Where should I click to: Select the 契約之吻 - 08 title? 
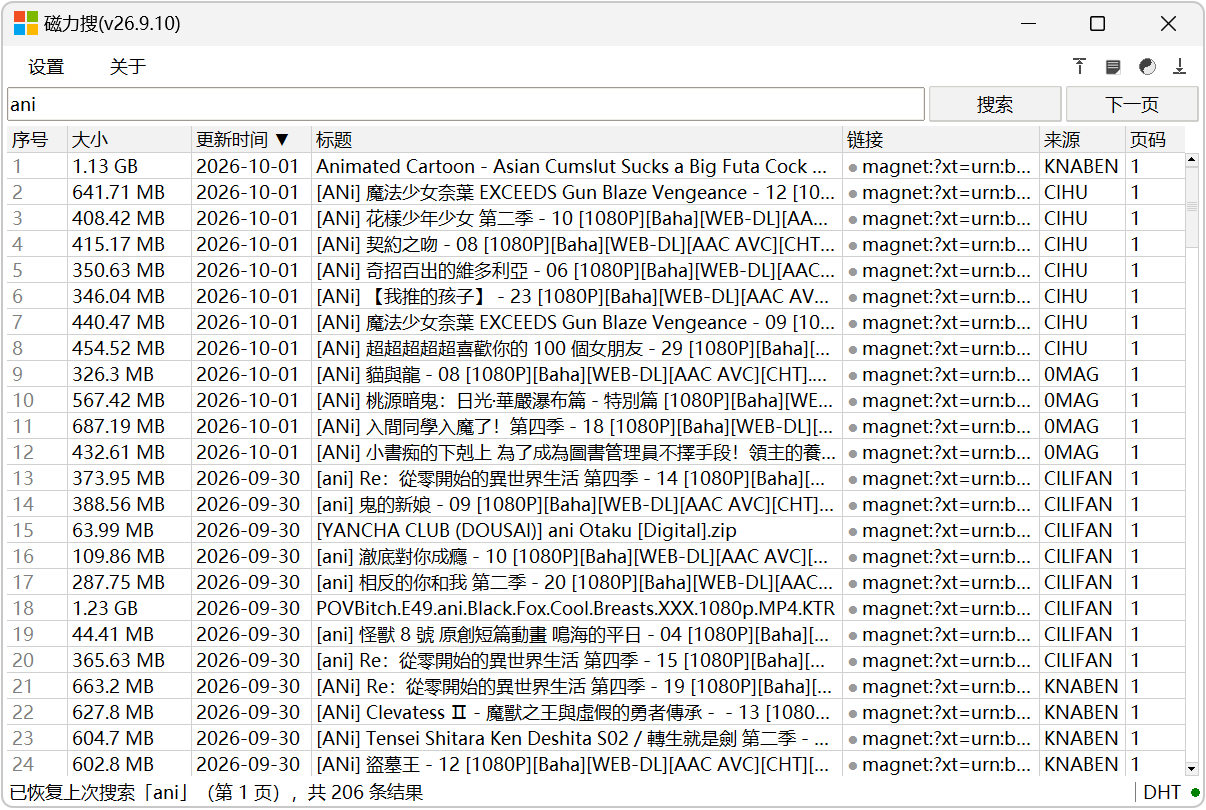point(576,244)
